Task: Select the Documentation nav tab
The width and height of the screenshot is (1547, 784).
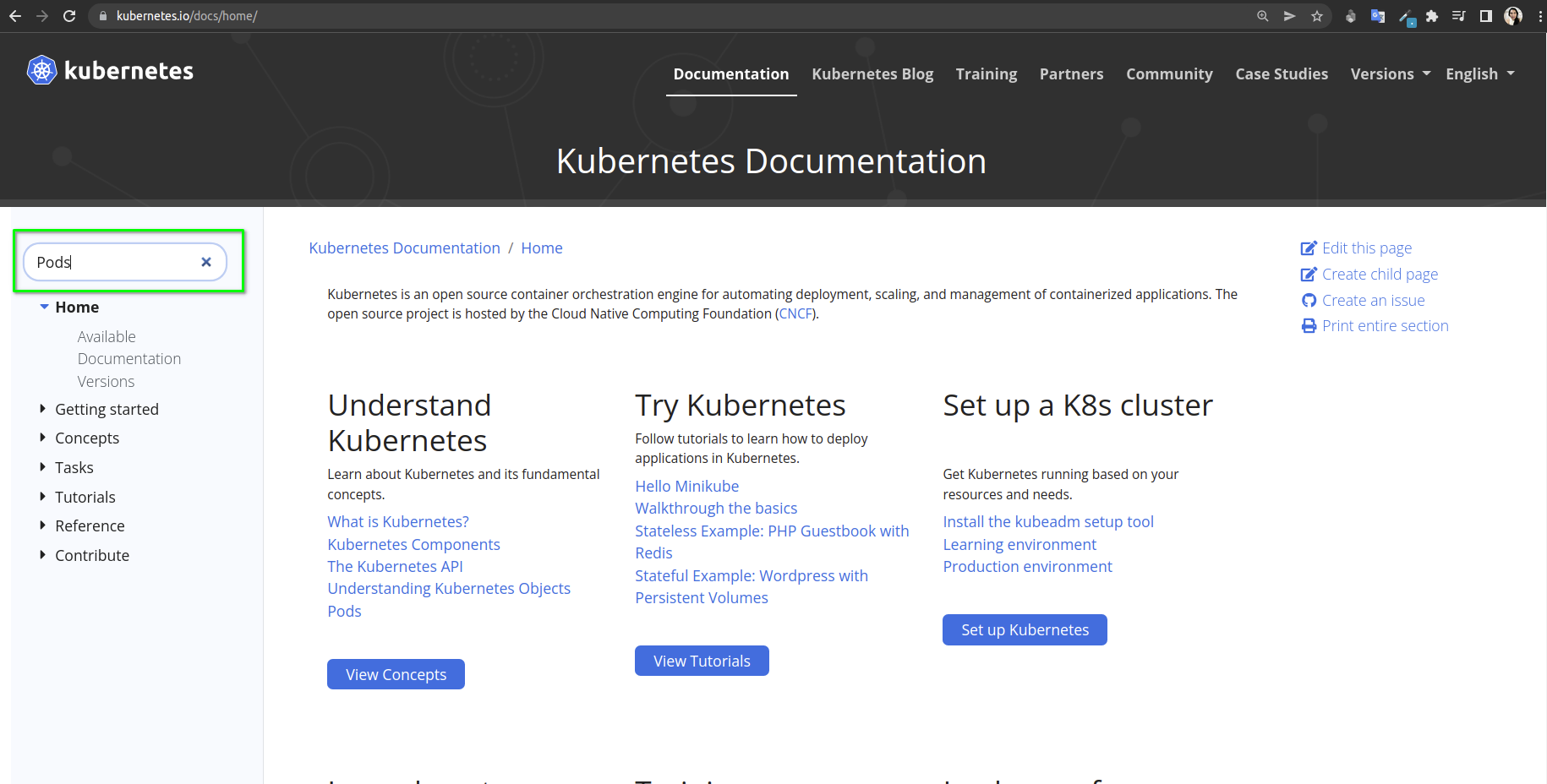Action: click(x=731, y=73)
